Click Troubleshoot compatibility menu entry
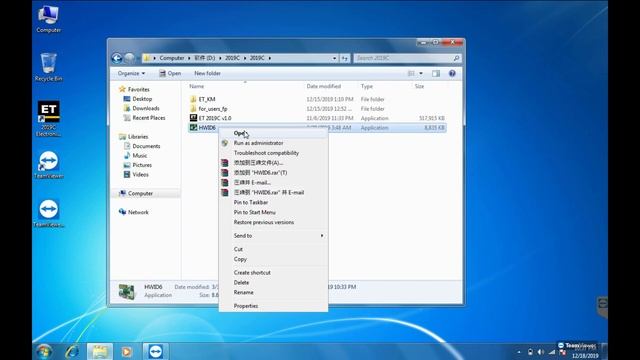Screen dimensions: 640x360 [x=273, y=153]
